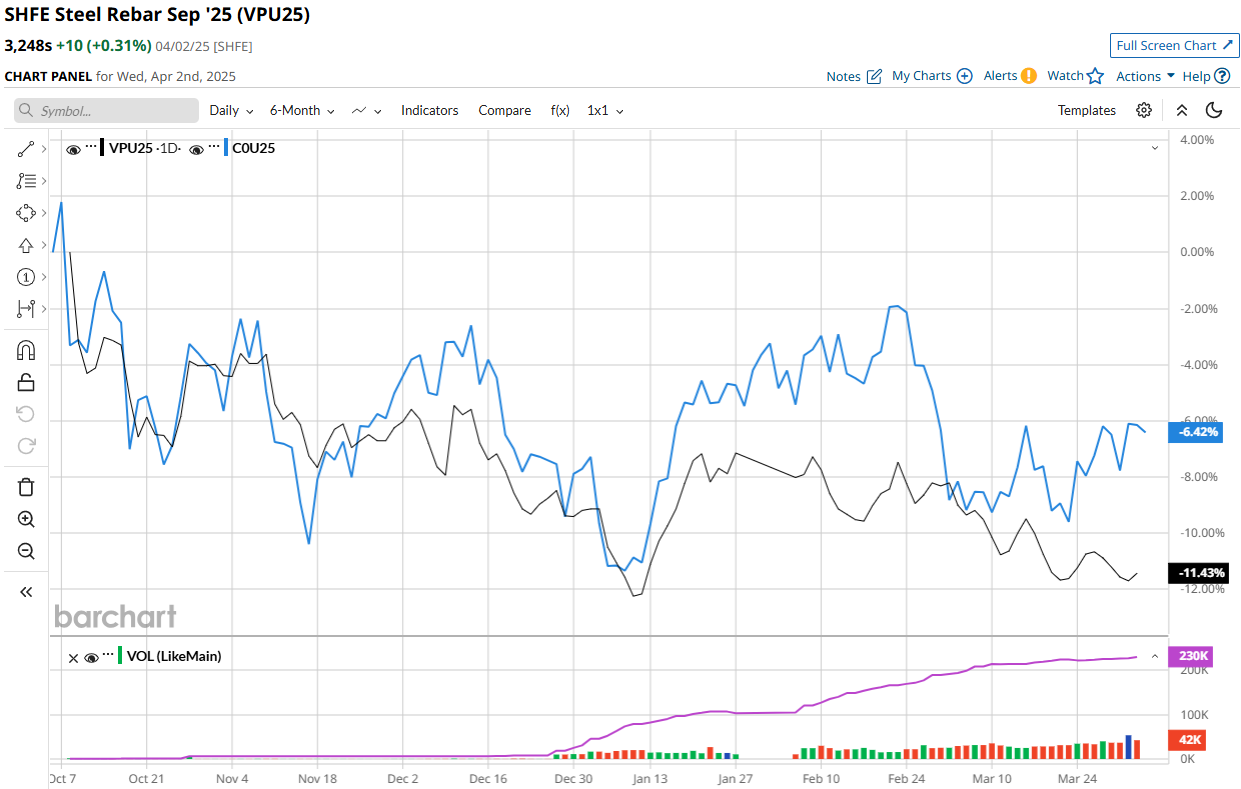The image size is (1241, 789).
Task: Toggle visibility of the VOL indicator
Action: point(91,657)
